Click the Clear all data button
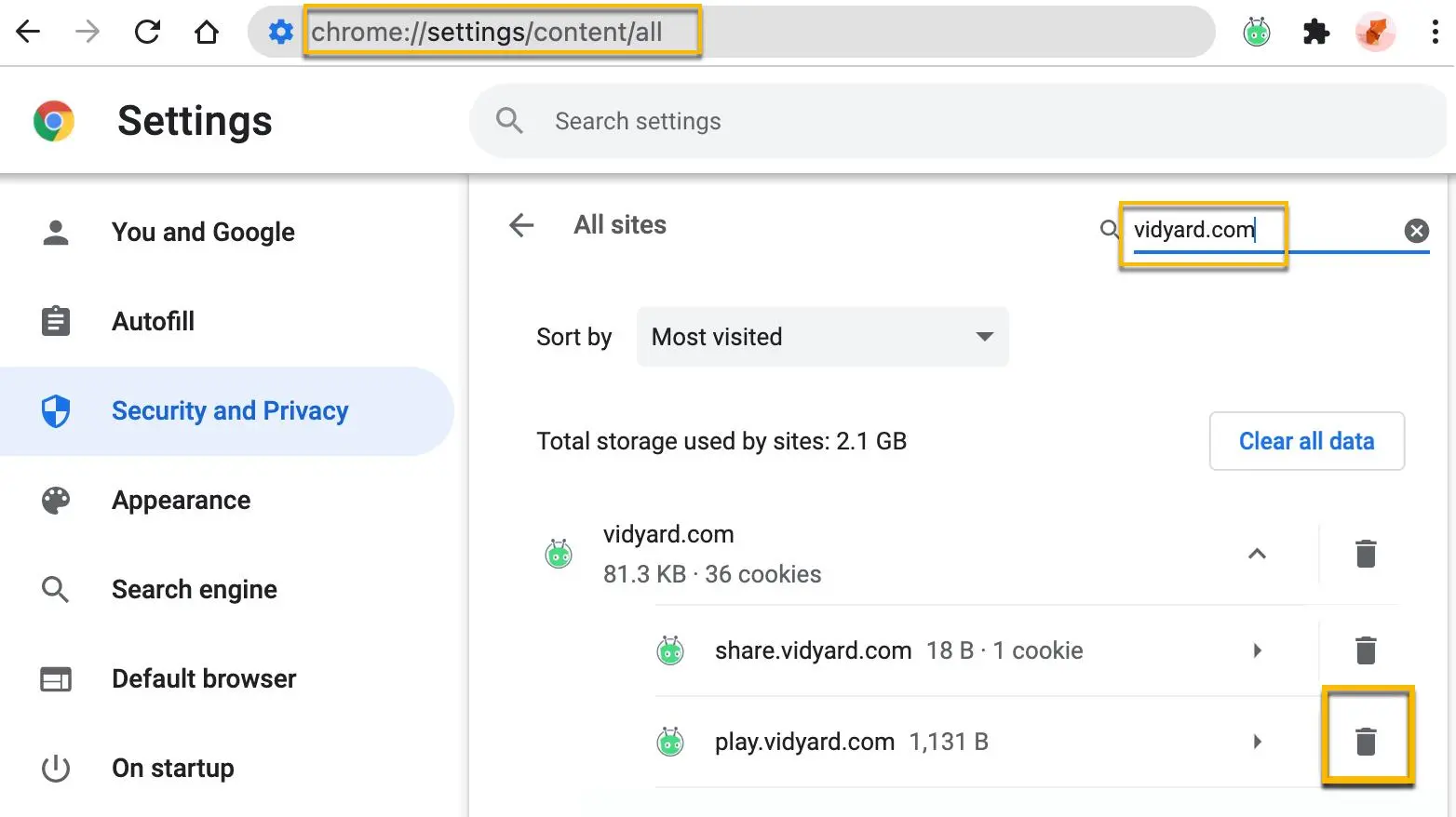 1307,441
